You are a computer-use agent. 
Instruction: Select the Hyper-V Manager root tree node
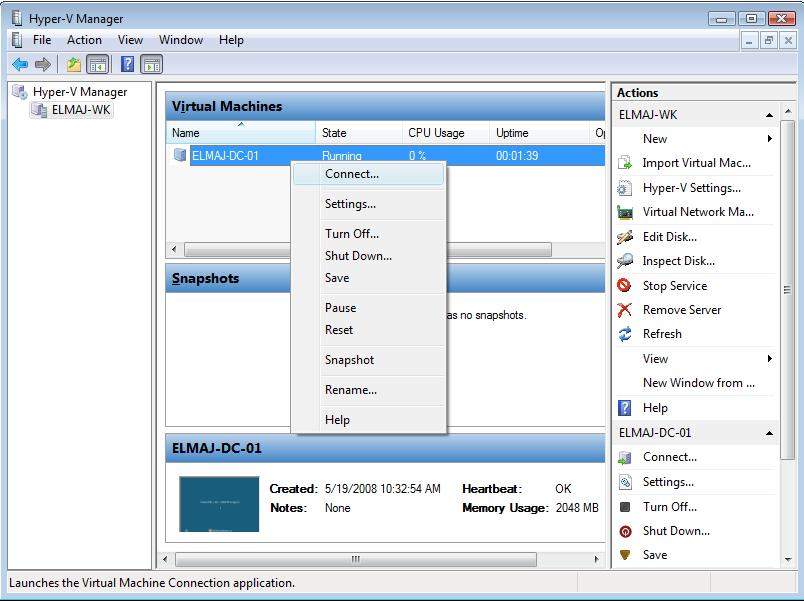click(79, 92)
